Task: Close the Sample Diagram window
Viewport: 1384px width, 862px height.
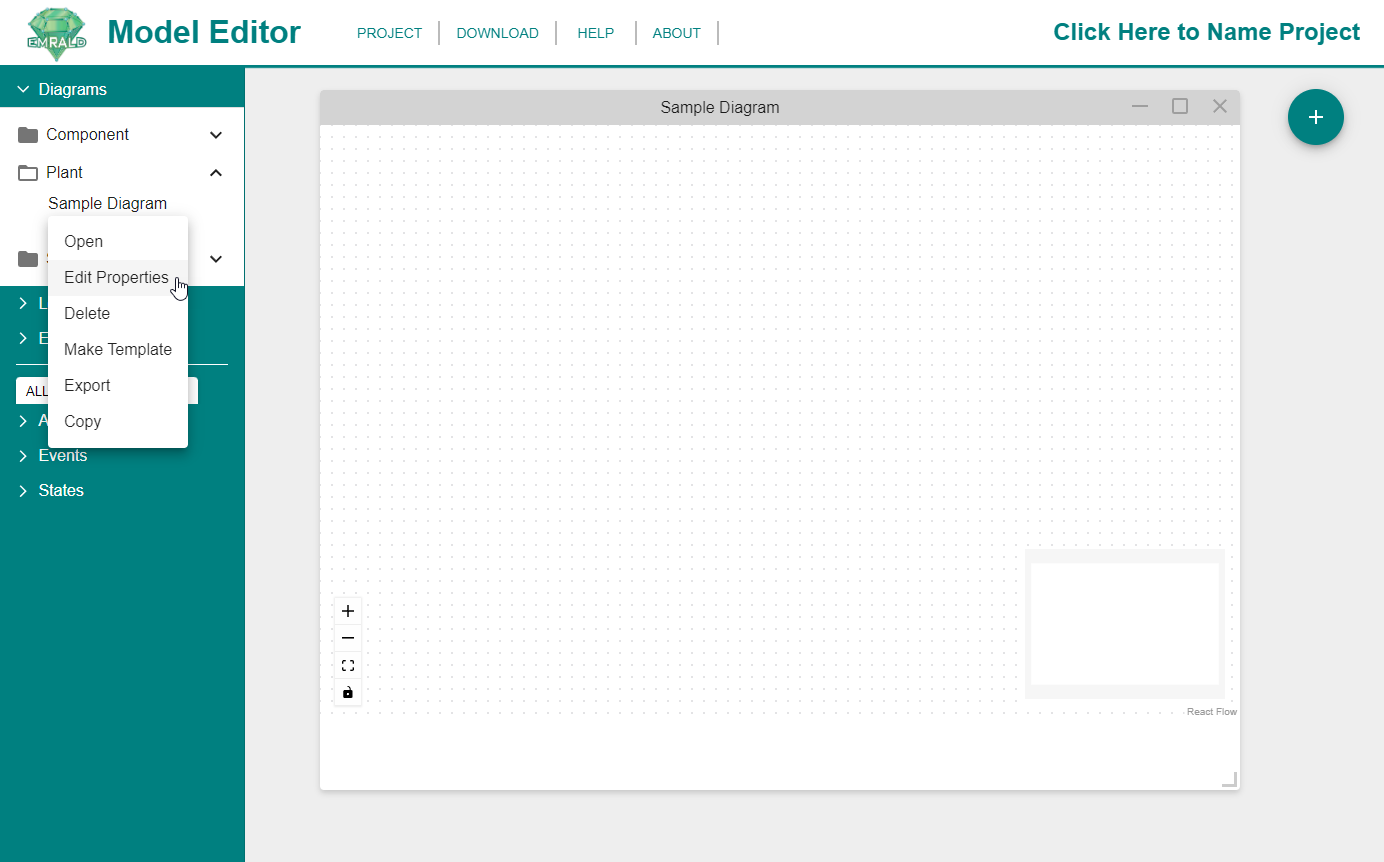Action: (x=1220, y=106)
